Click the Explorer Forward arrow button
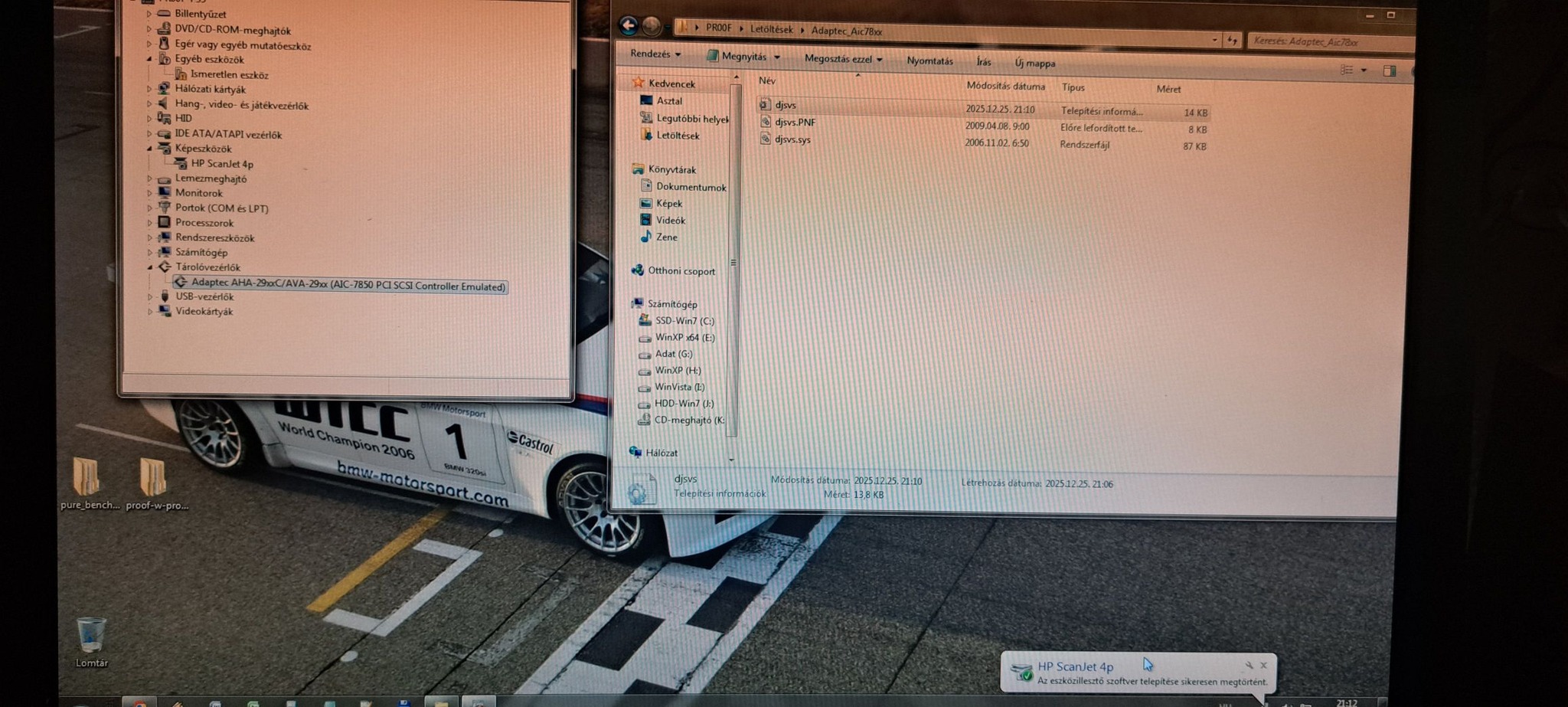Screen dimensions: 1568x707 652,27
